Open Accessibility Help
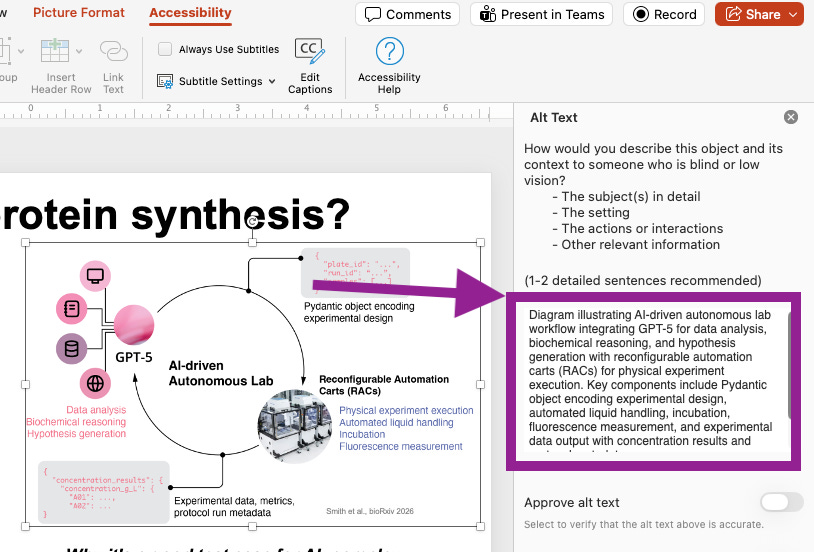This screenshot has height=552, width=814. 389,66
